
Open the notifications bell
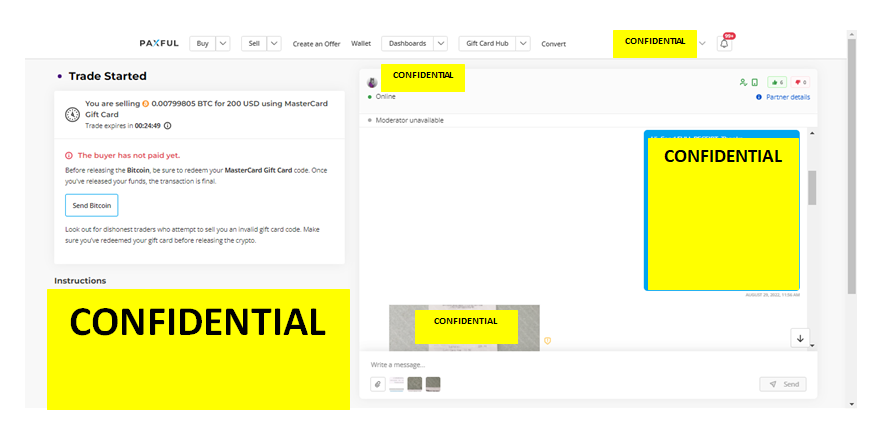tap(724, 44)
